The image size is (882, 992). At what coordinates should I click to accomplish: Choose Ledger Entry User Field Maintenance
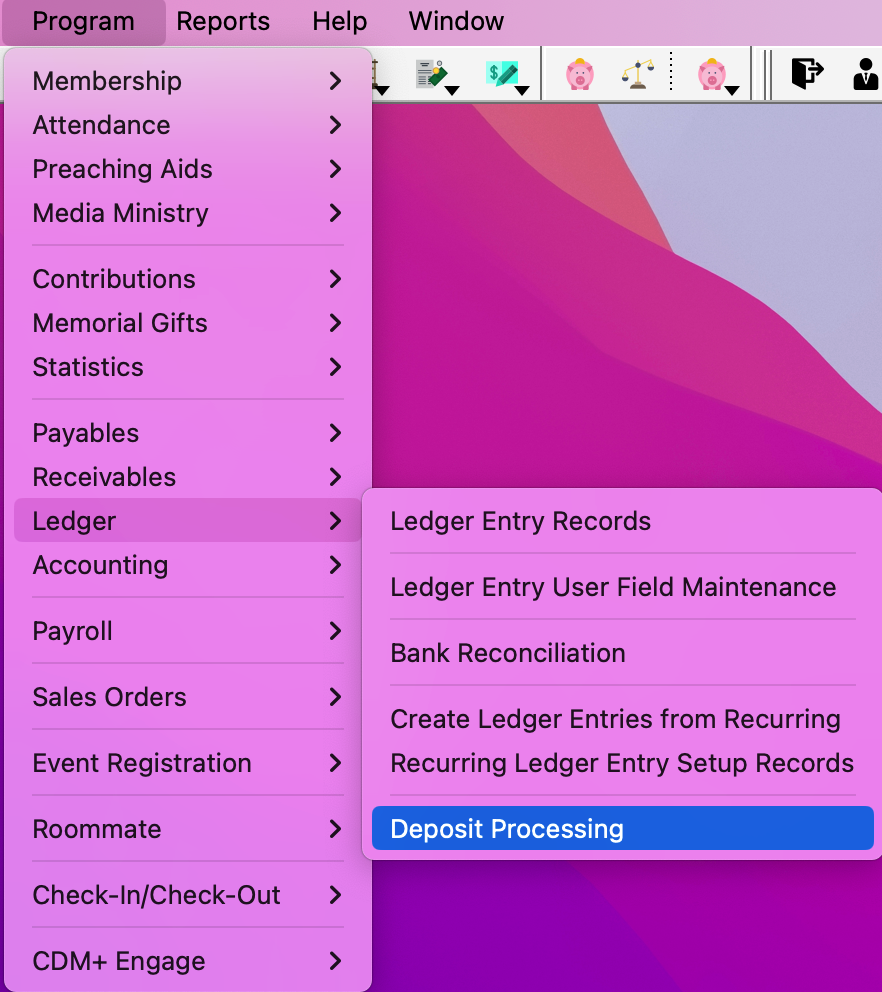[613, 587]
